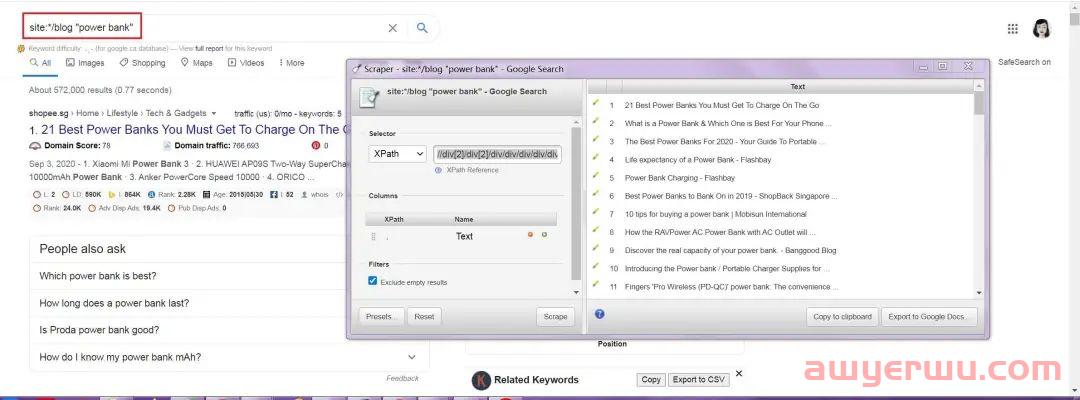Viewport: 1080px width, 400px height.
Task: Toggle Exclude empty results checkbox
Action: [373, 281]
